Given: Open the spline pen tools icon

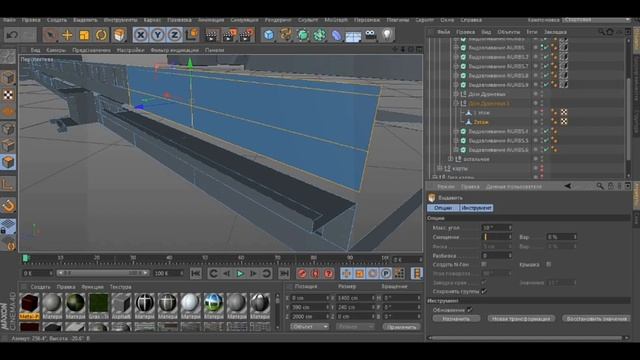Looking at the screenshot, I should (286, 35).
